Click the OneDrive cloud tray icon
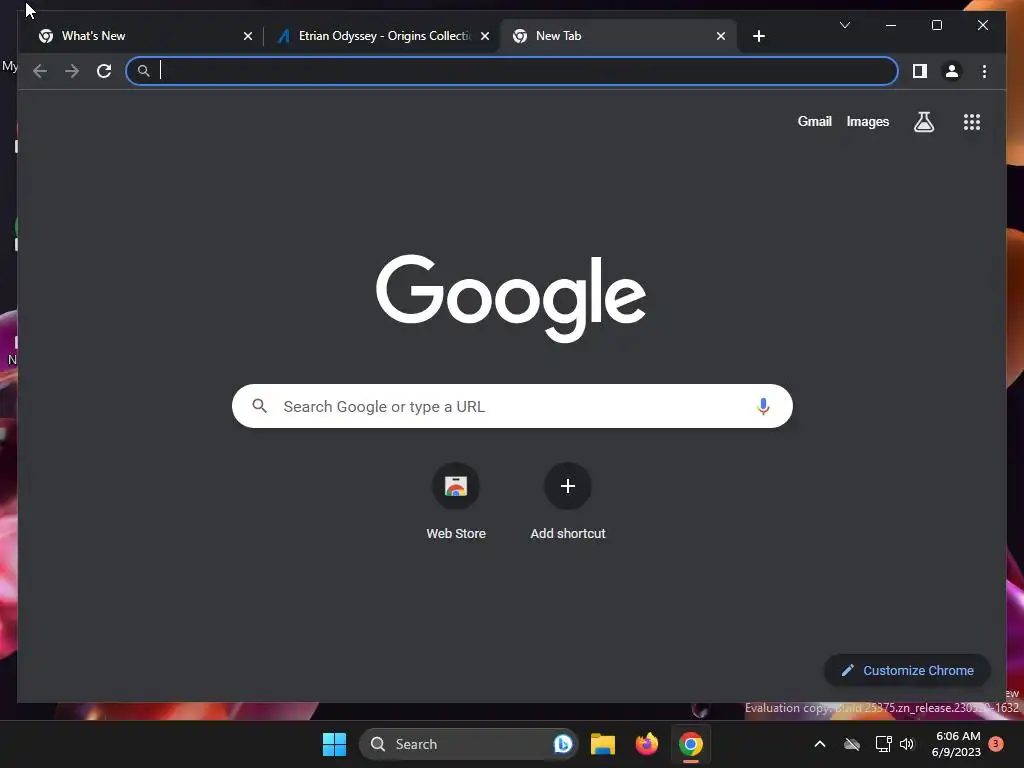Viewport: 1024px width, 768px height. tap(852, 744)
